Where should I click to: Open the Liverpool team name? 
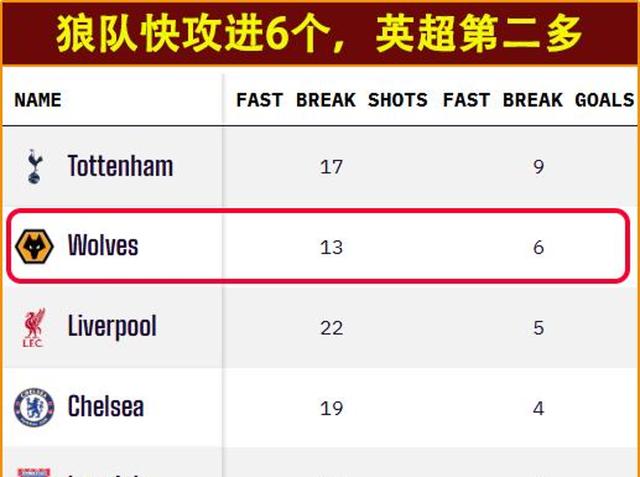112,327
